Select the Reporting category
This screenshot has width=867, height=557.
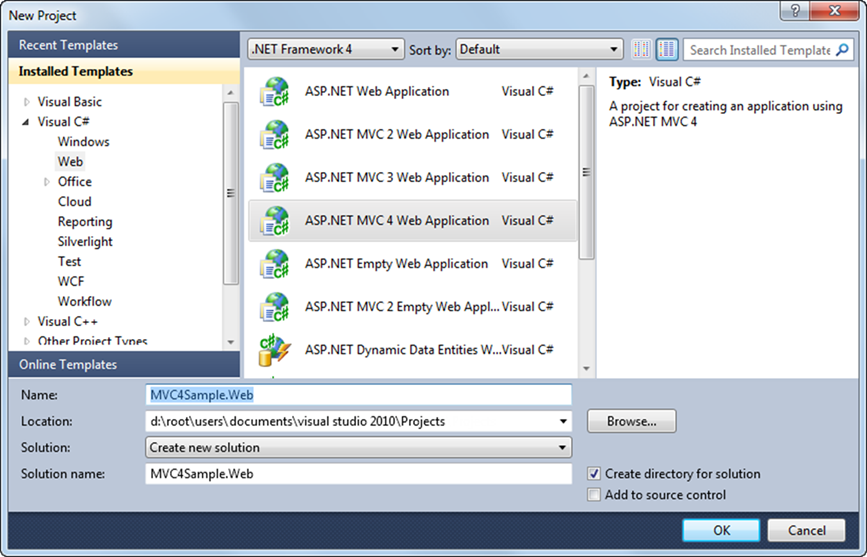click(85, 222)
